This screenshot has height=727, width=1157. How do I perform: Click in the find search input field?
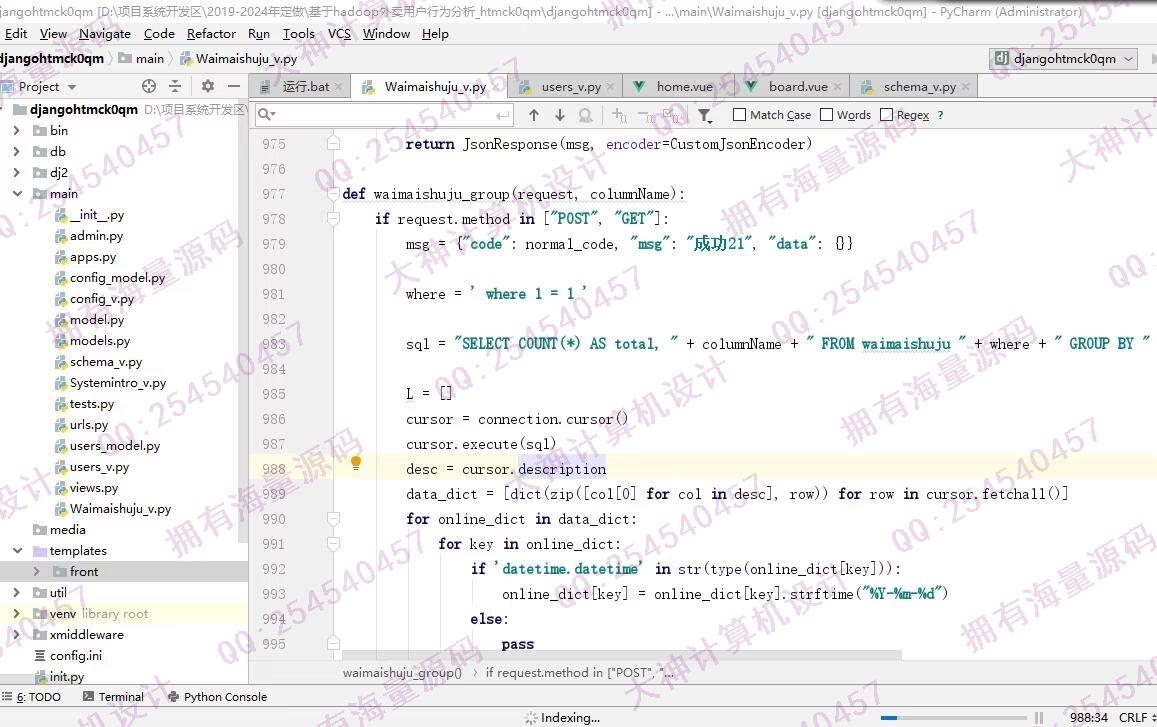point(385,115)
